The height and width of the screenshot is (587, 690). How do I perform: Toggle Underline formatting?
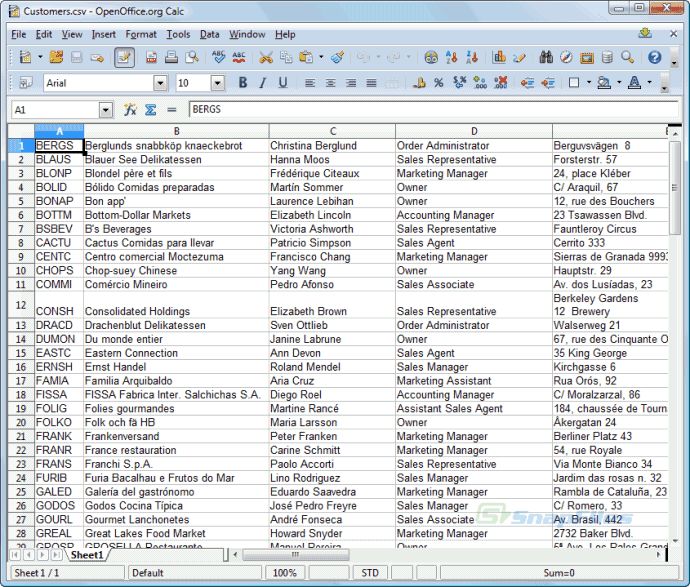coord(283,83)
